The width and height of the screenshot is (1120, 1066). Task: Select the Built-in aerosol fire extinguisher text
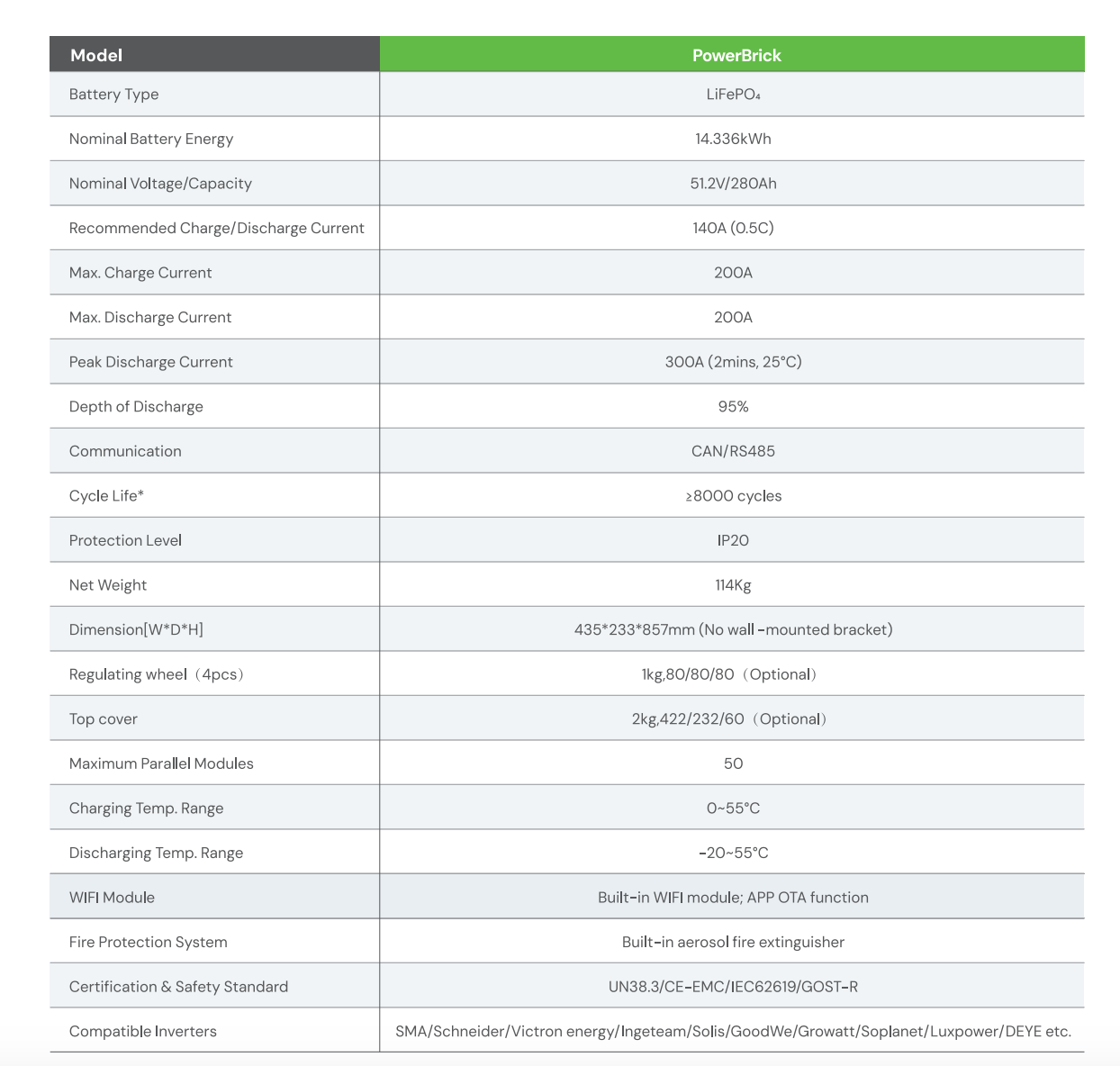(x=733, y=942)
